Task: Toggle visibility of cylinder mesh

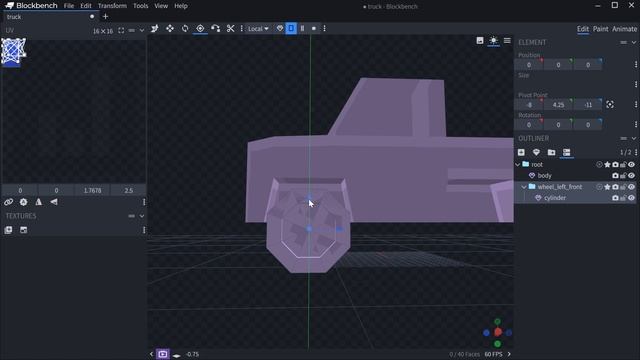Action: click(x=631, y=198)
